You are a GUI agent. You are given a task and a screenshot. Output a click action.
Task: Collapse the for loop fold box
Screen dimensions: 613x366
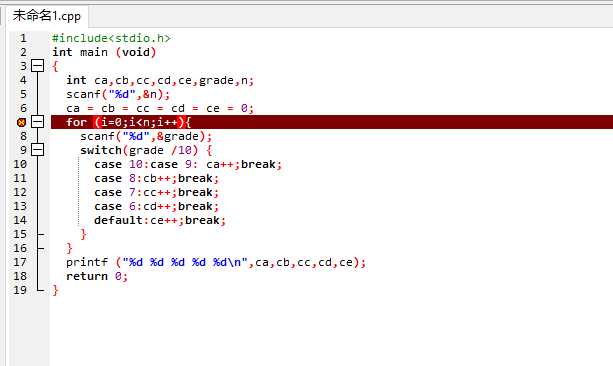pos(38,122)
